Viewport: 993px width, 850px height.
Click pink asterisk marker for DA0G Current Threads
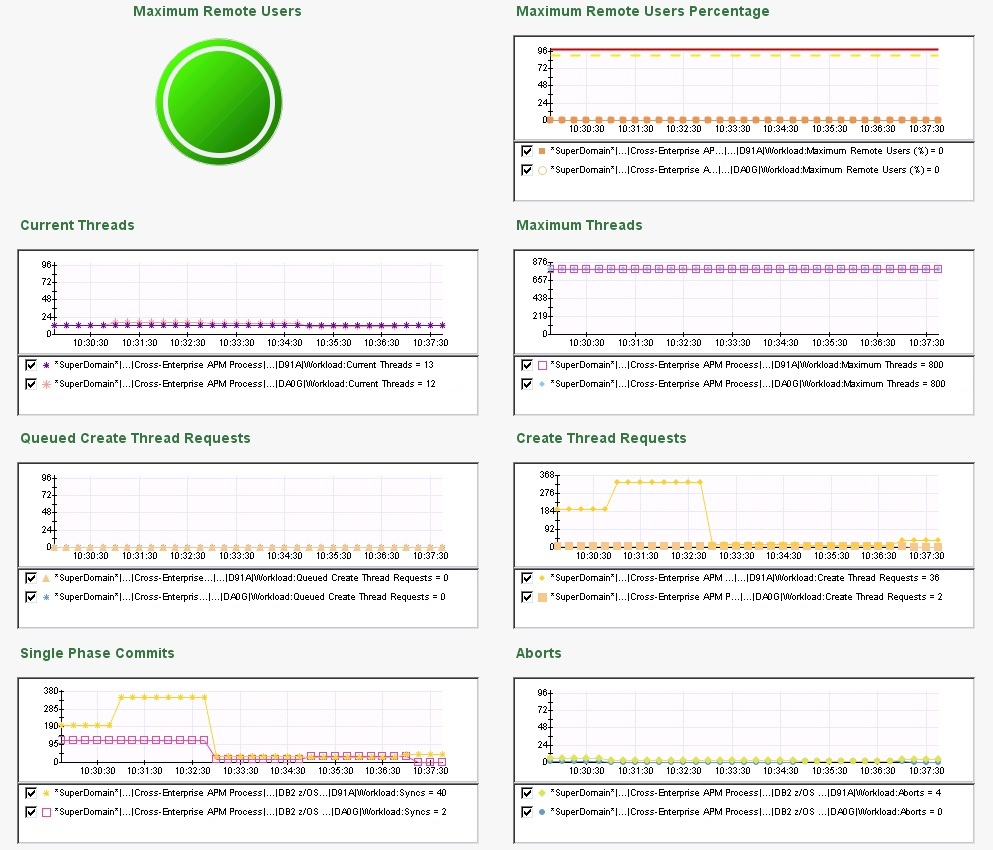pos(46,384)
